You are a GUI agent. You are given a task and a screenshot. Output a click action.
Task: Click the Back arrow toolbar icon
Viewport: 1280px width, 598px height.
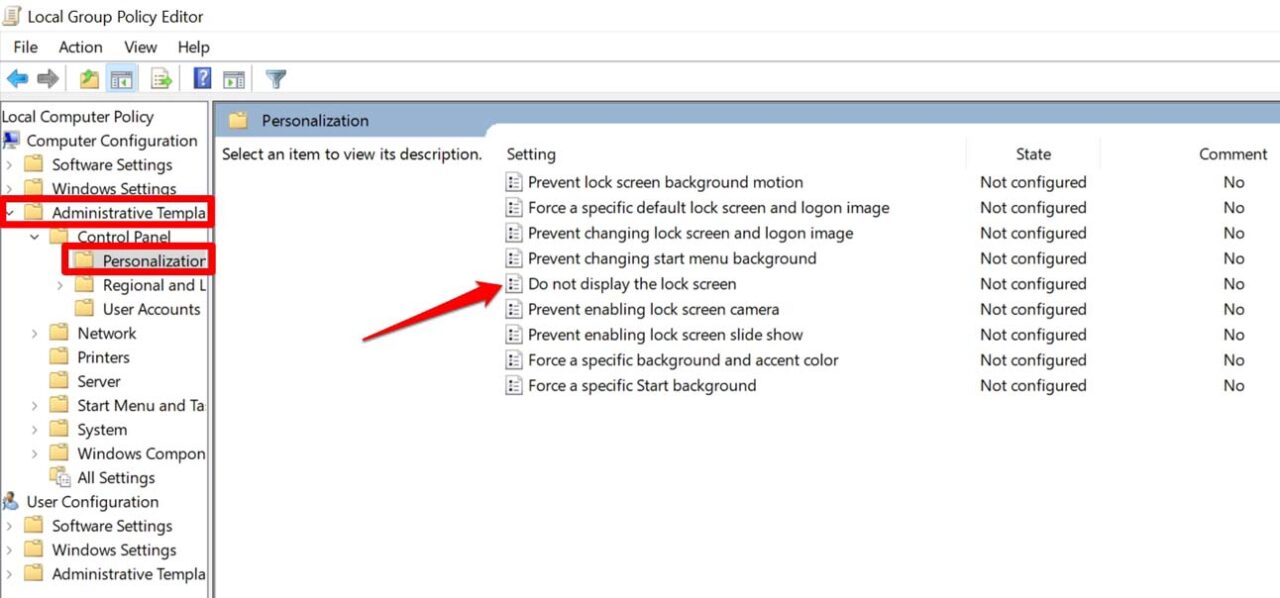tap(17, 79)
